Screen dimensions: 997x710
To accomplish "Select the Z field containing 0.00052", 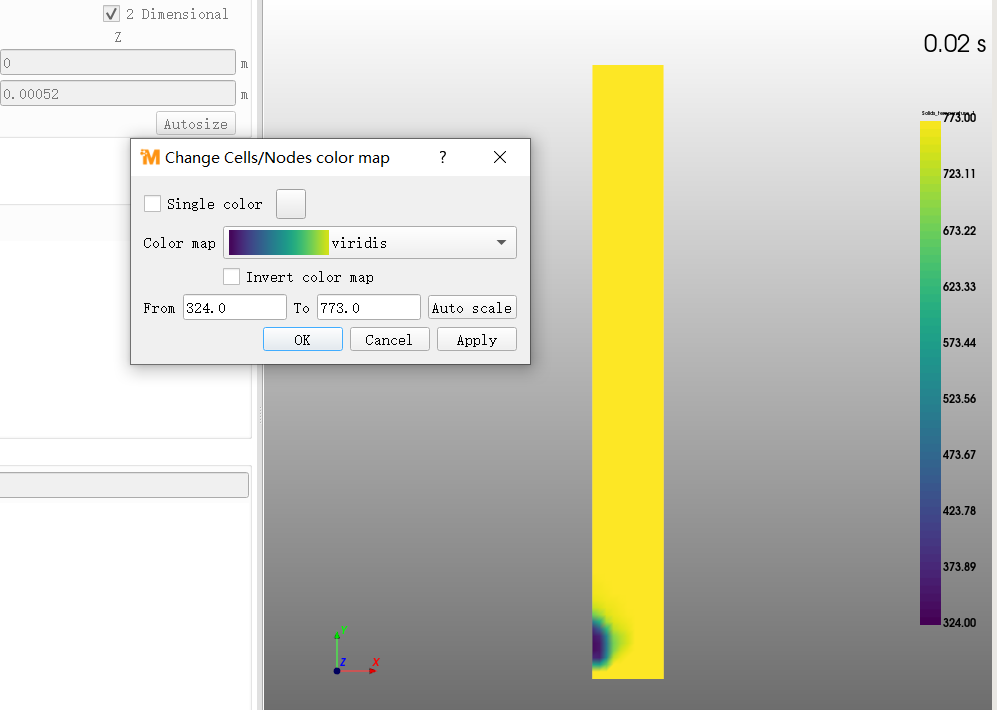I will pos(118,94).
